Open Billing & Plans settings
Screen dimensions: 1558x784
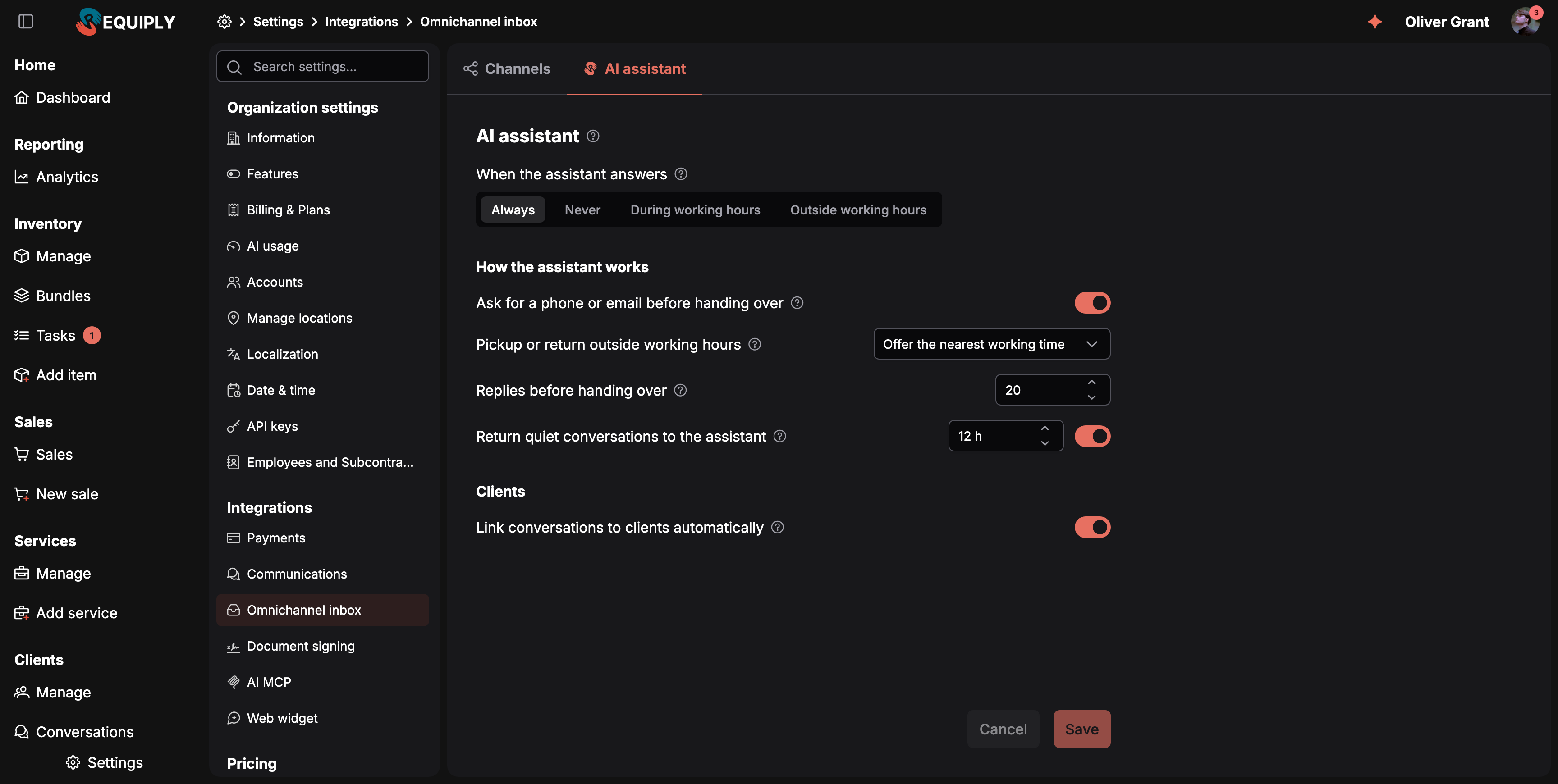322,210
